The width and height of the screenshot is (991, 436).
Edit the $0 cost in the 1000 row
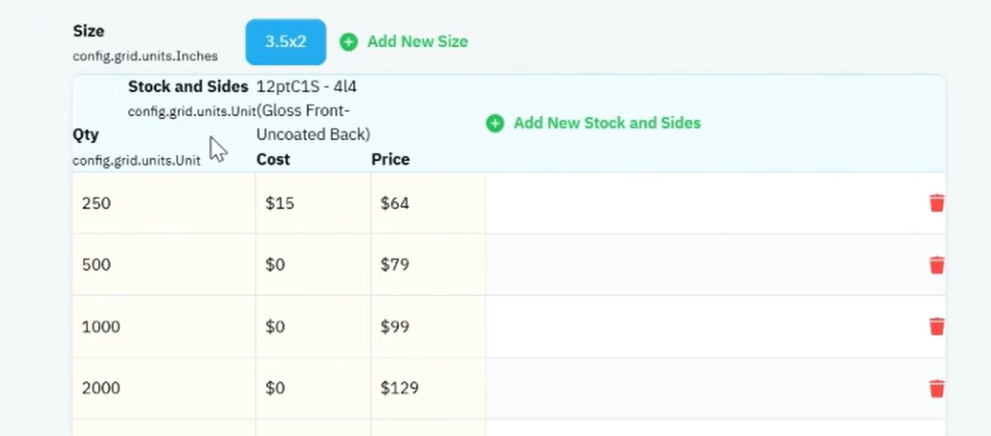[x=313, y=327]
